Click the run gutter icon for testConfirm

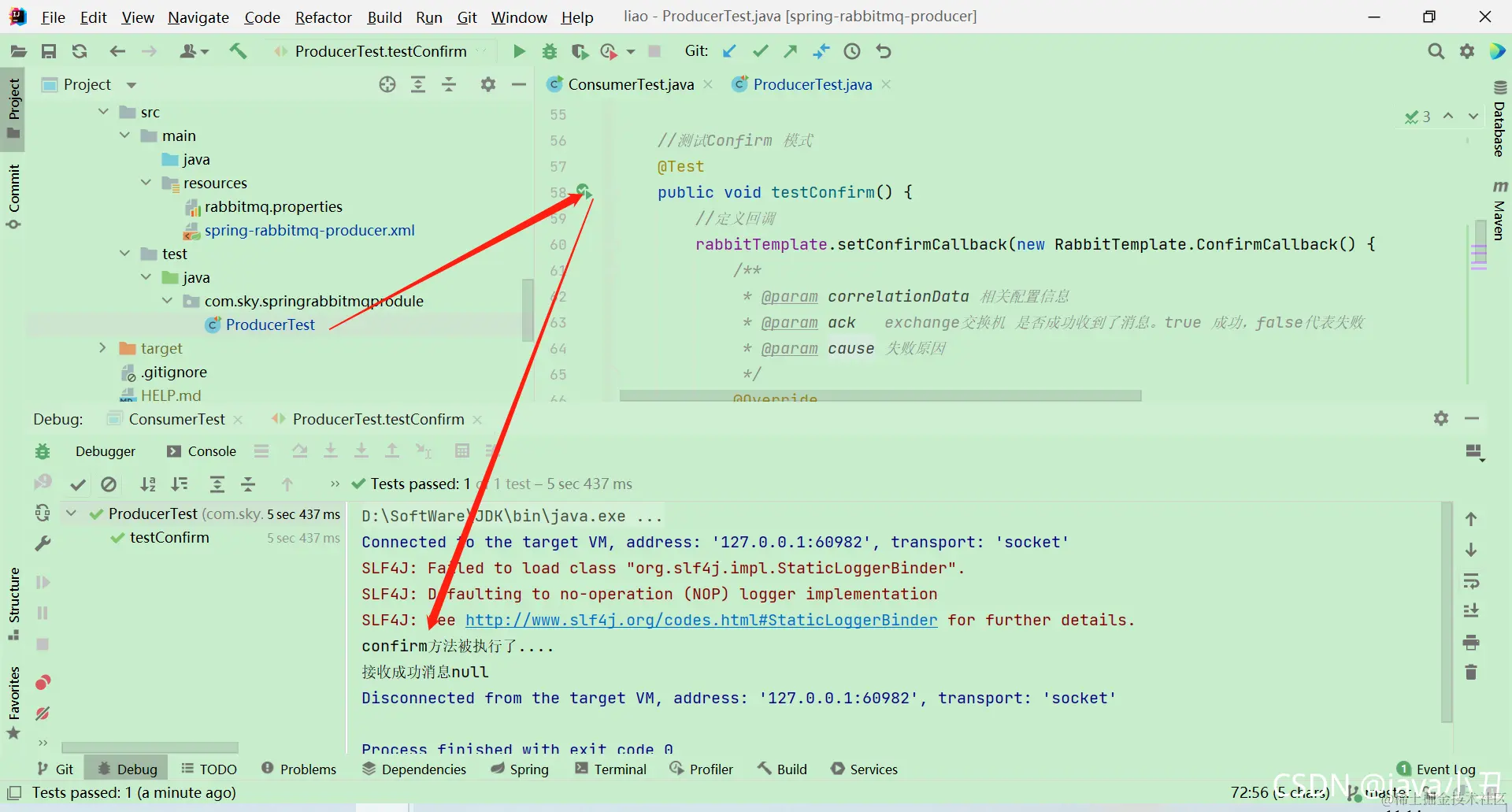[583, 191]
